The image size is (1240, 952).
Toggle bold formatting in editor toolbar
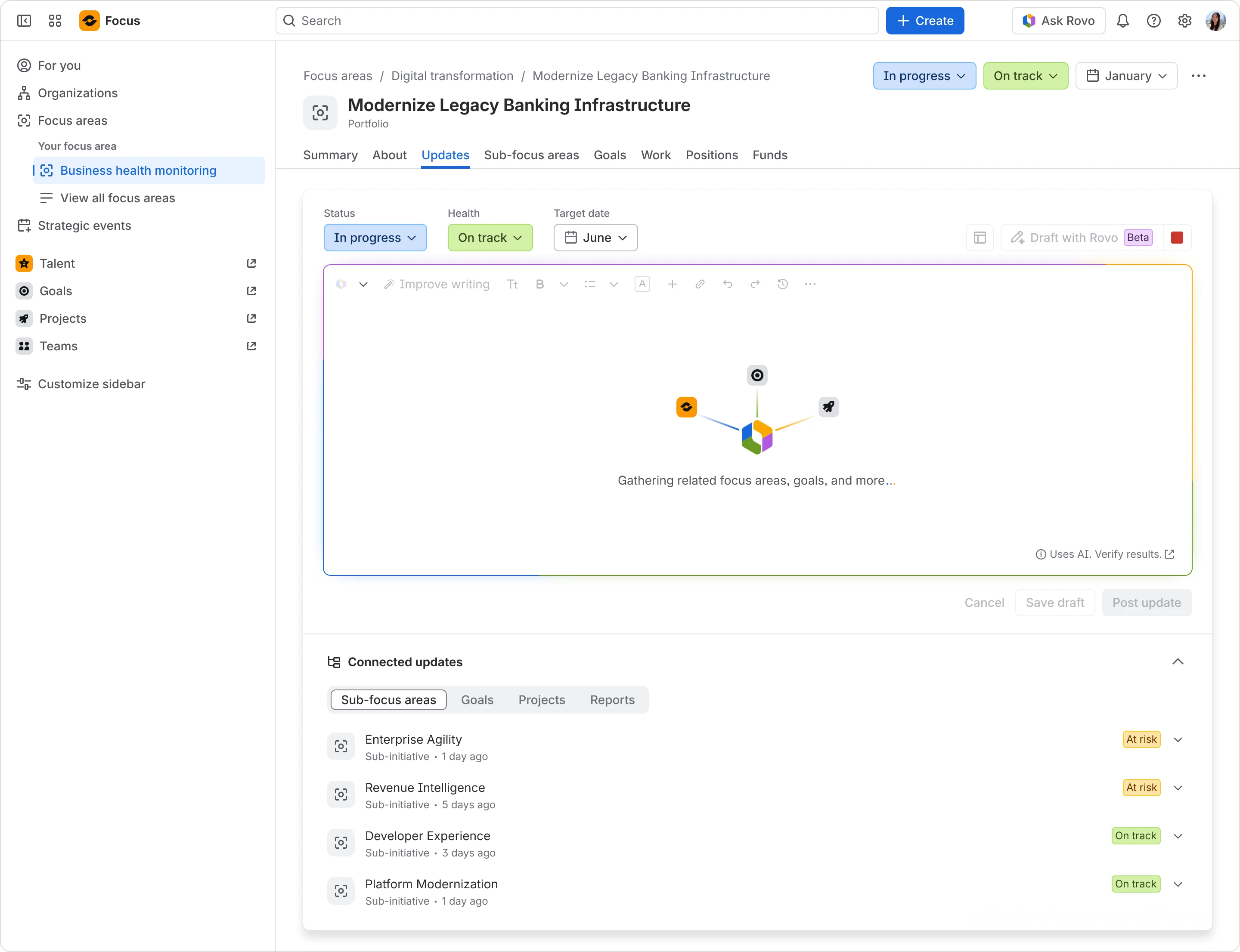[x=540, y=284]
